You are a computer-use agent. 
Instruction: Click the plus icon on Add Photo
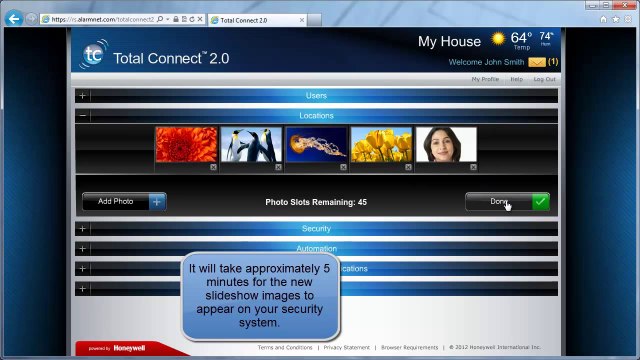[x=157, y=202]
